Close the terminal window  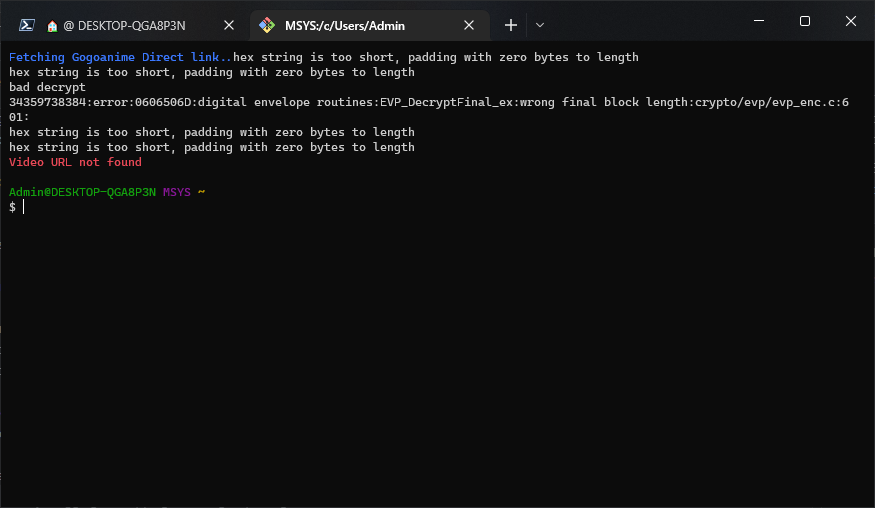850,21
